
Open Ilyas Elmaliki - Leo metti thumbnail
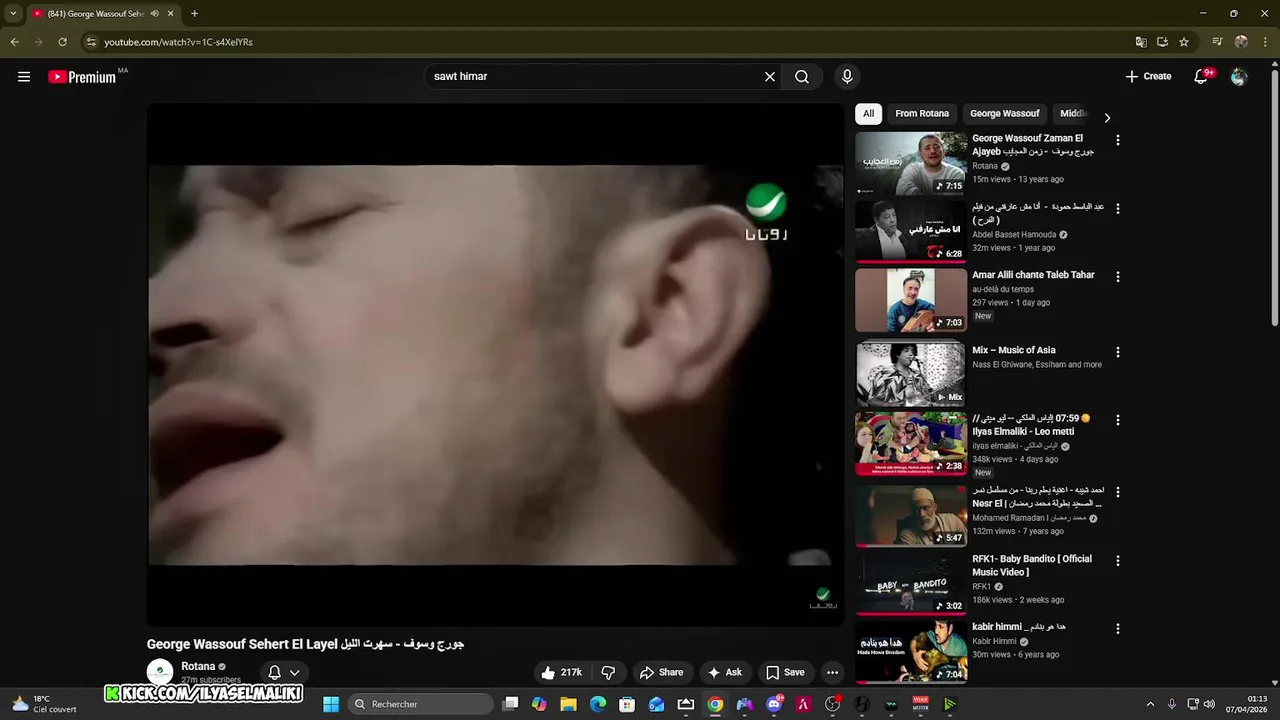pyautogui.click(x=911, y=444)
